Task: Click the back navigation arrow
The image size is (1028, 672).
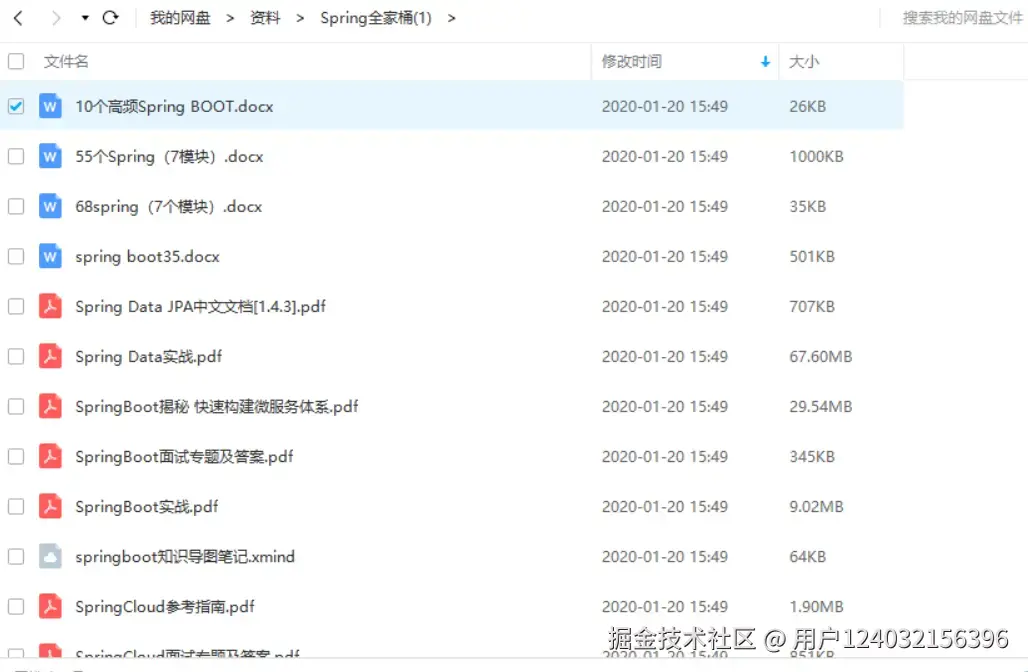Action: [x=16, y=17]
